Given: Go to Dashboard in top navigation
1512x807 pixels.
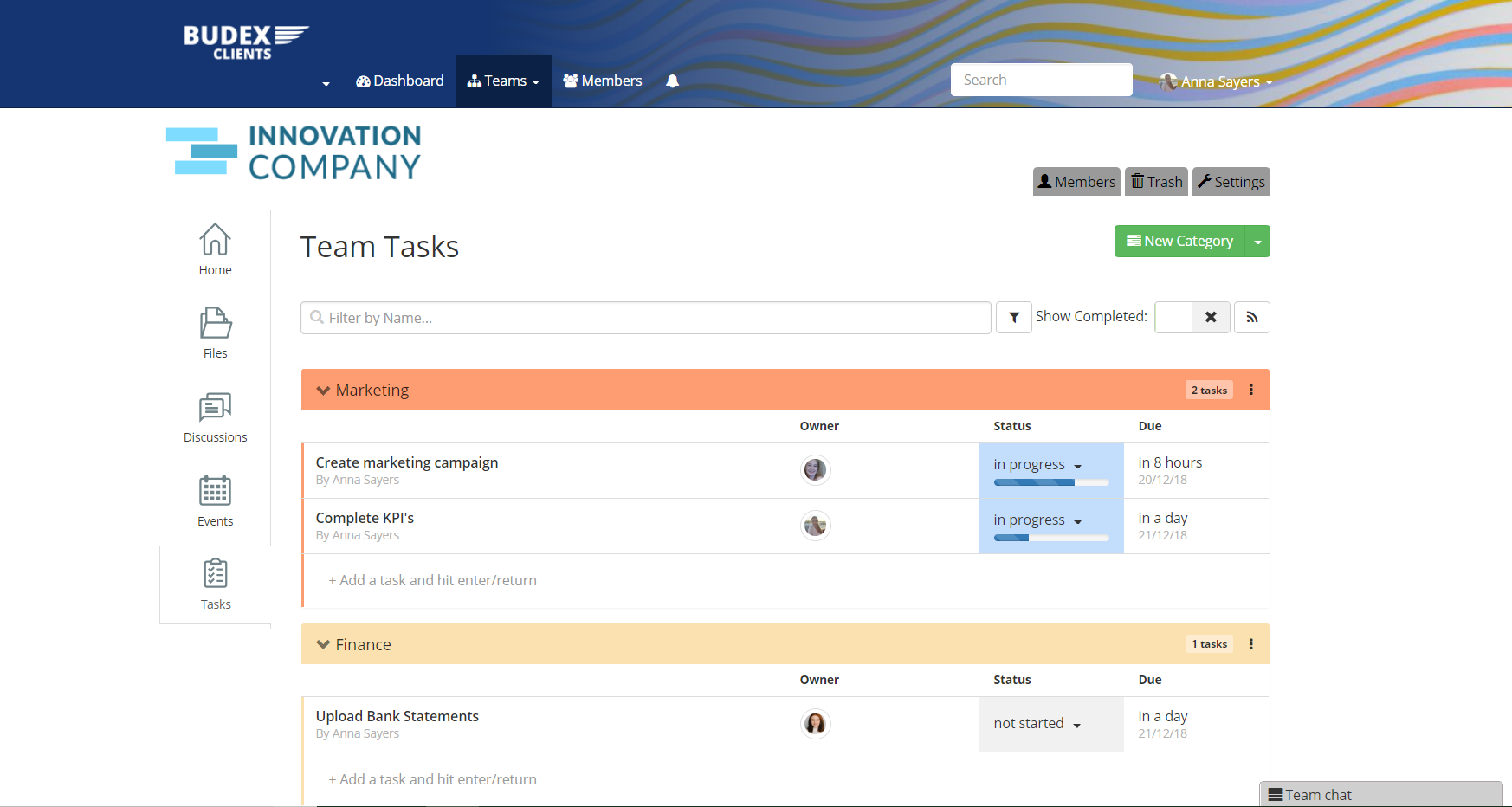Looking at the screenshot, I should tap(400, 81).
